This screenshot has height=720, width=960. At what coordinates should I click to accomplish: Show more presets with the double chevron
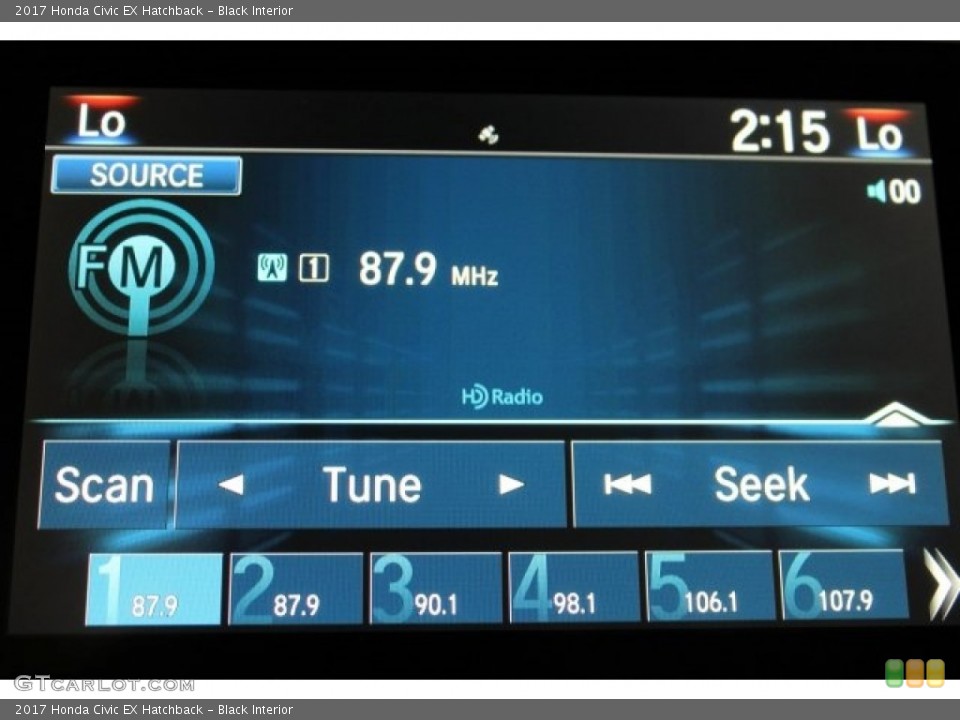click(940, 584)
